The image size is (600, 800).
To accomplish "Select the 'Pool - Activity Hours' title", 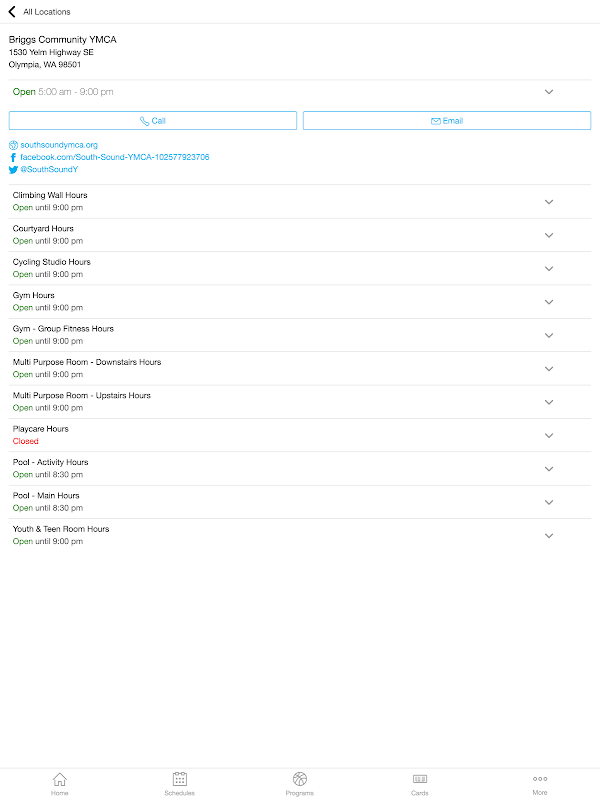I will click(51, 462).
